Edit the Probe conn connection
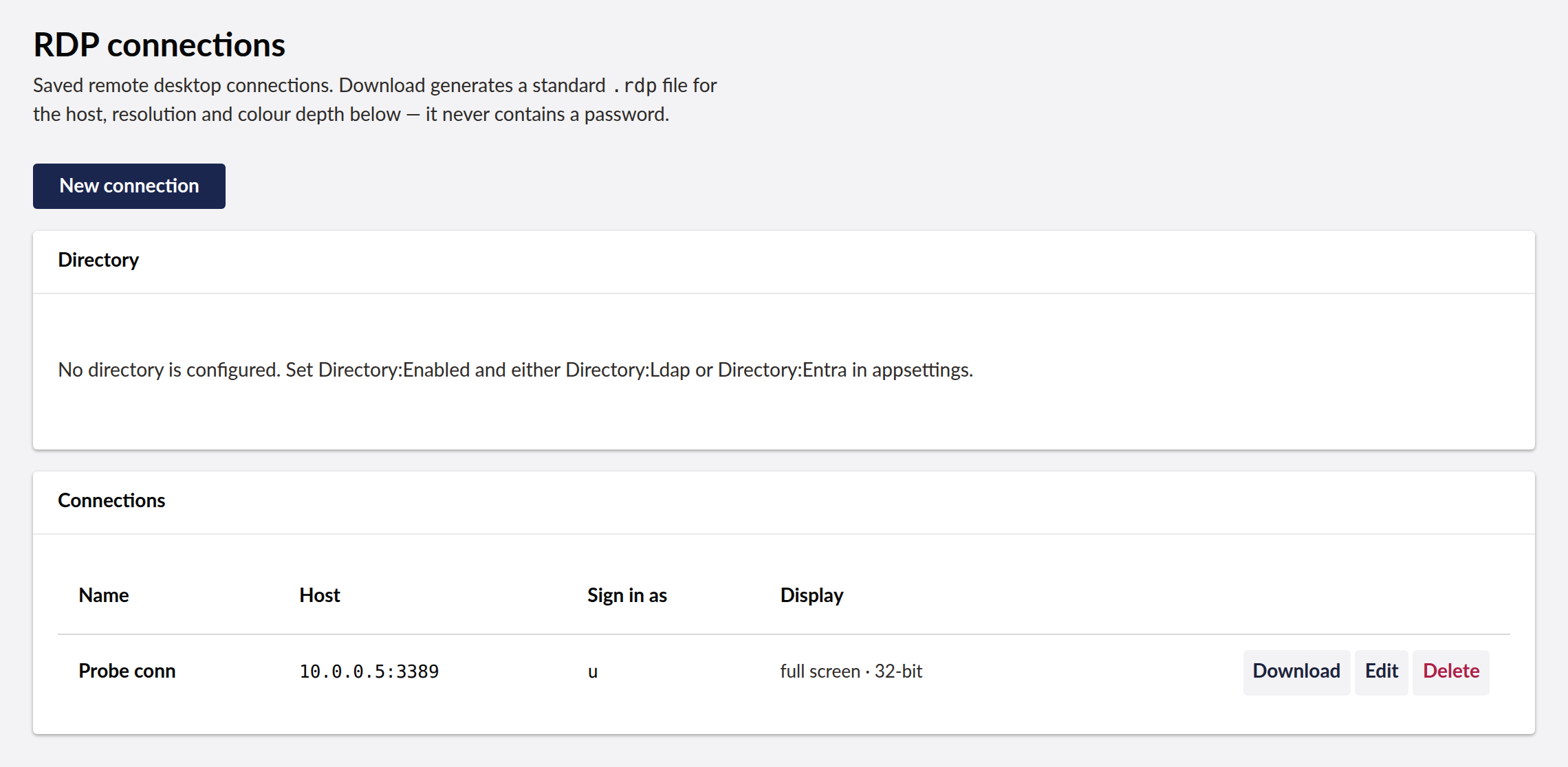 click(1381, 671)
